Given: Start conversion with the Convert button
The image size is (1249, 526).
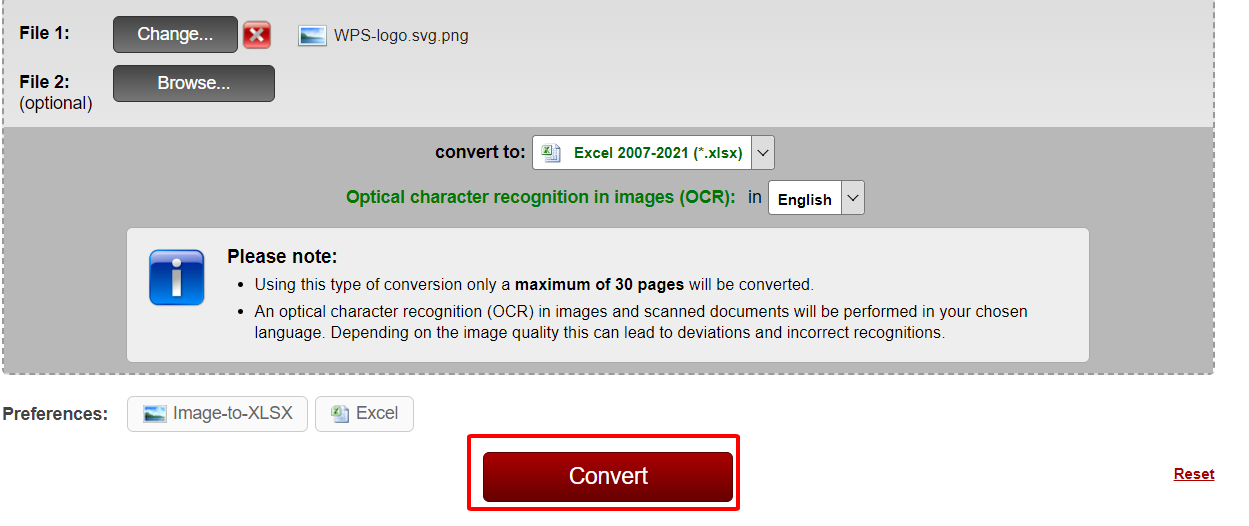Looking at the screenshot, I should pyautogui.click(x=608, y=476).
